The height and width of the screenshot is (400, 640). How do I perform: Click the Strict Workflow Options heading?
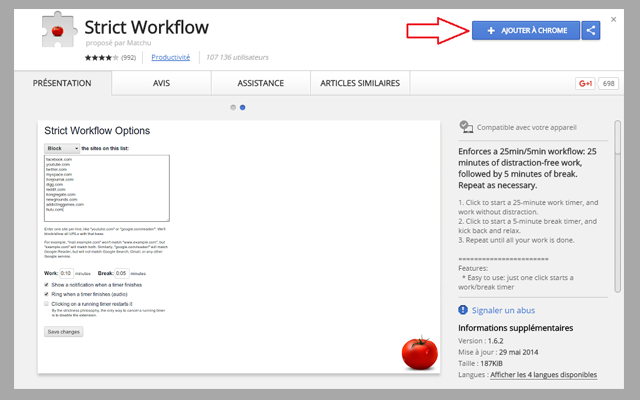click(97, 131)
